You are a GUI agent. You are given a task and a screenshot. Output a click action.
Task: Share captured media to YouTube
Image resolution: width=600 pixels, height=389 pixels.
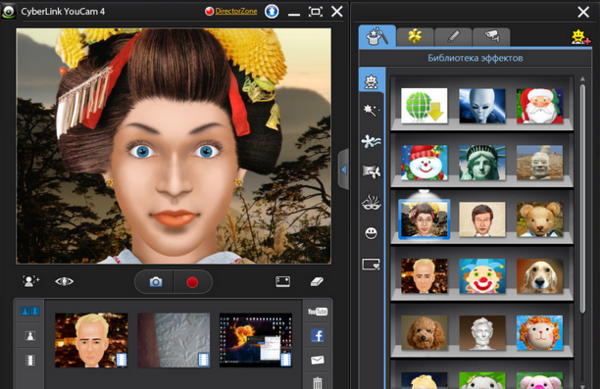[318, 312]
